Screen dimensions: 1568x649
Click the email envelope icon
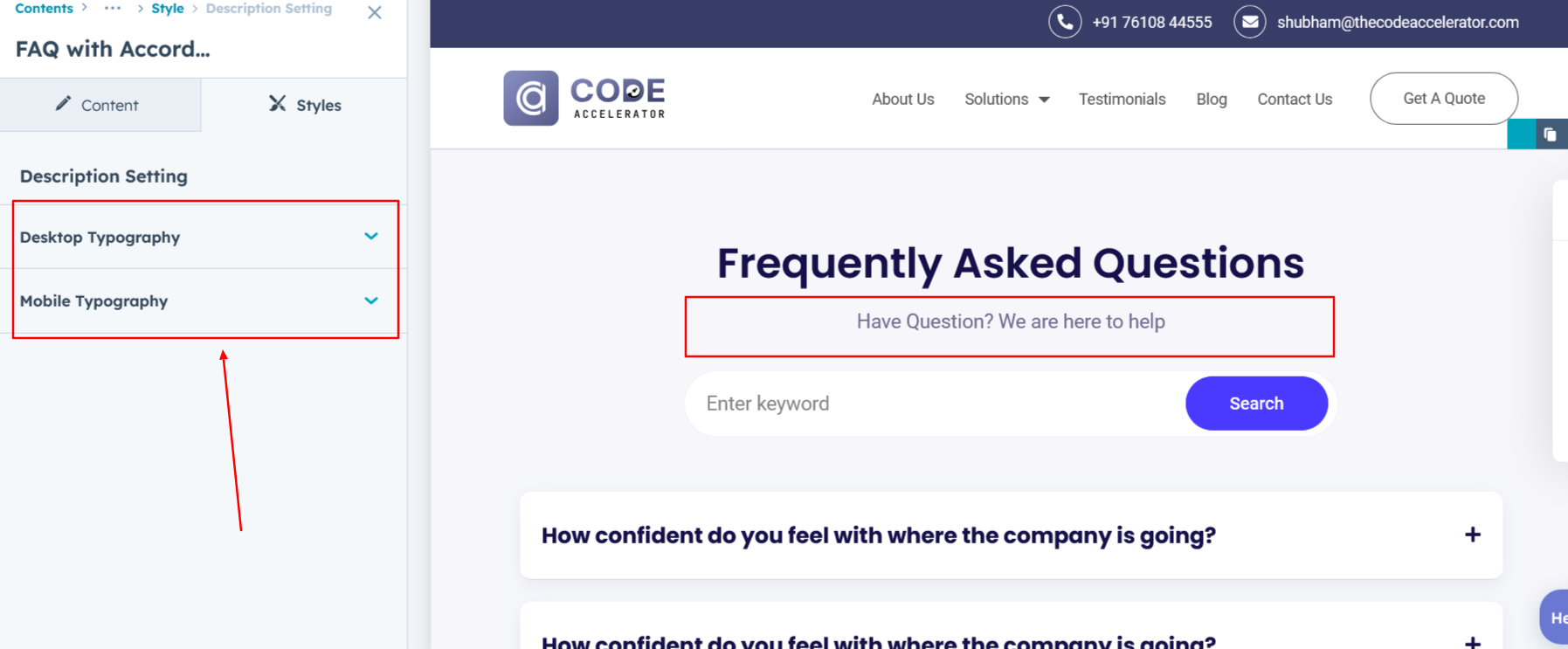pos(1249,22)
